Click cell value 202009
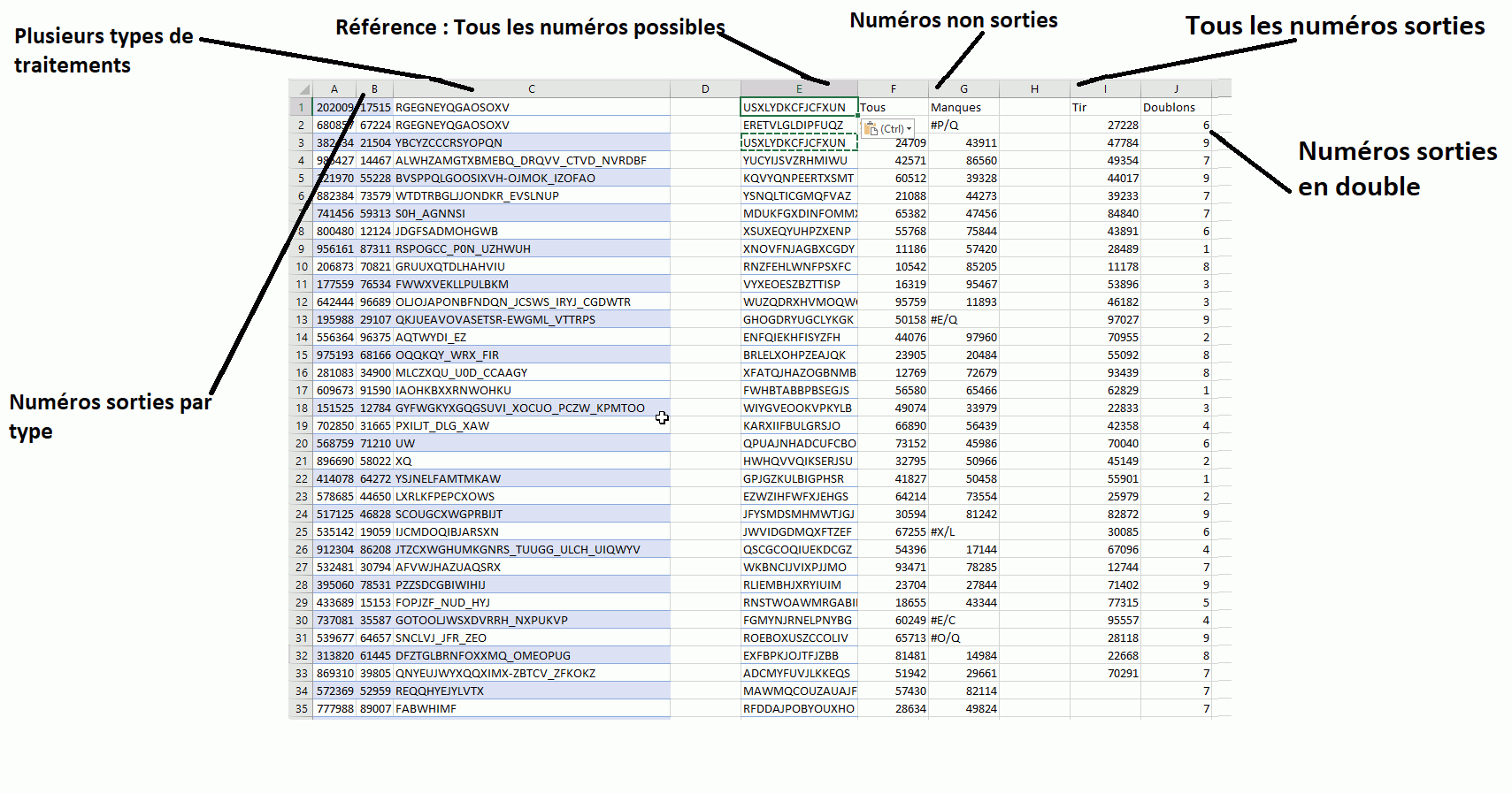The width and height of the screenshot is (1512, 794). pyautogui.click(x=334, y=107)
